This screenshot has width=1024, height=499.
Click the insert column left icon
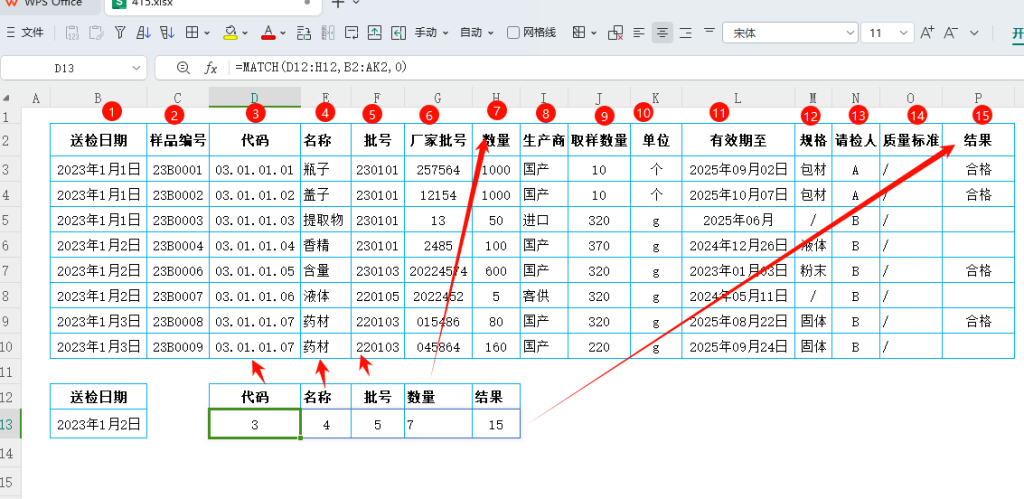tap(398, 33)
